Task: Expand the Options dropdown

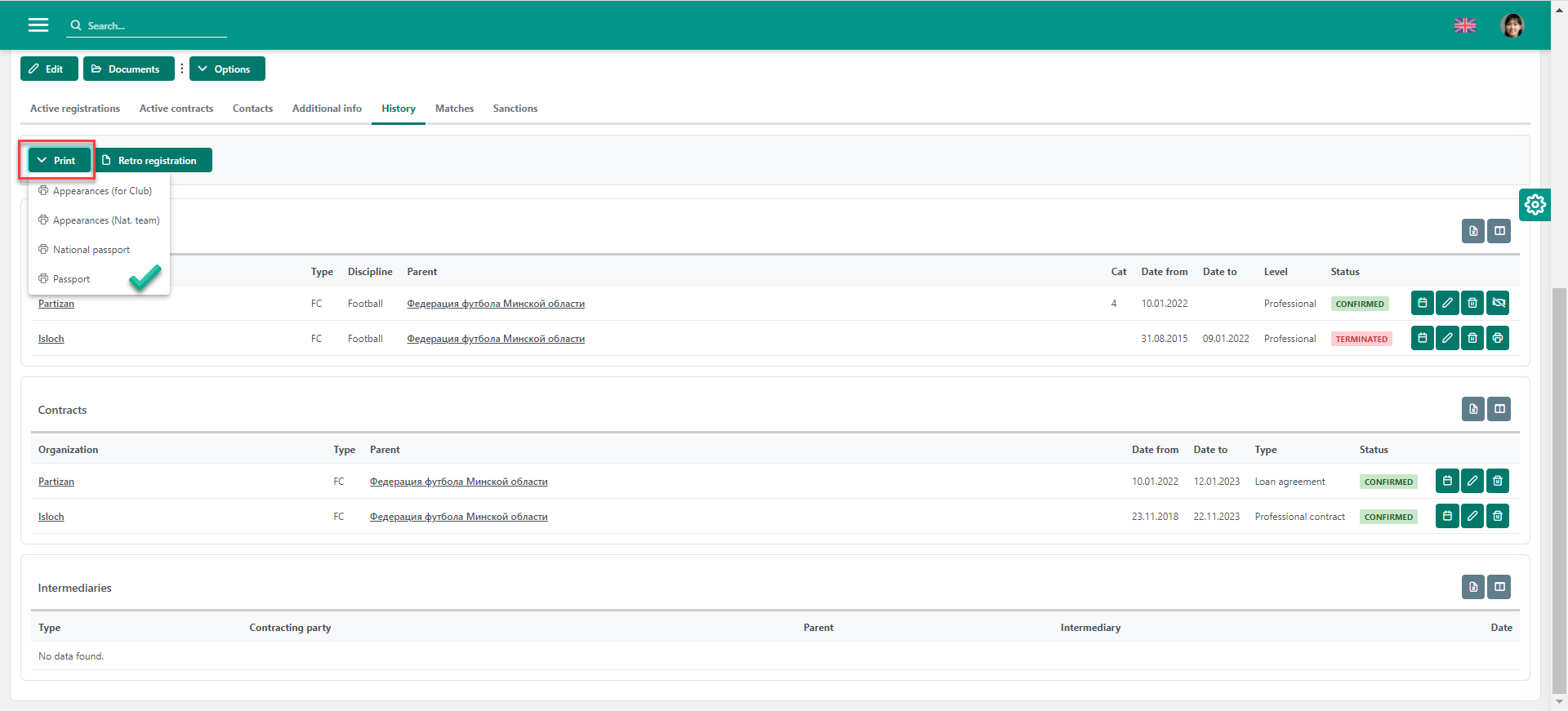Action: pyautogui.click(x=226, y=69)
